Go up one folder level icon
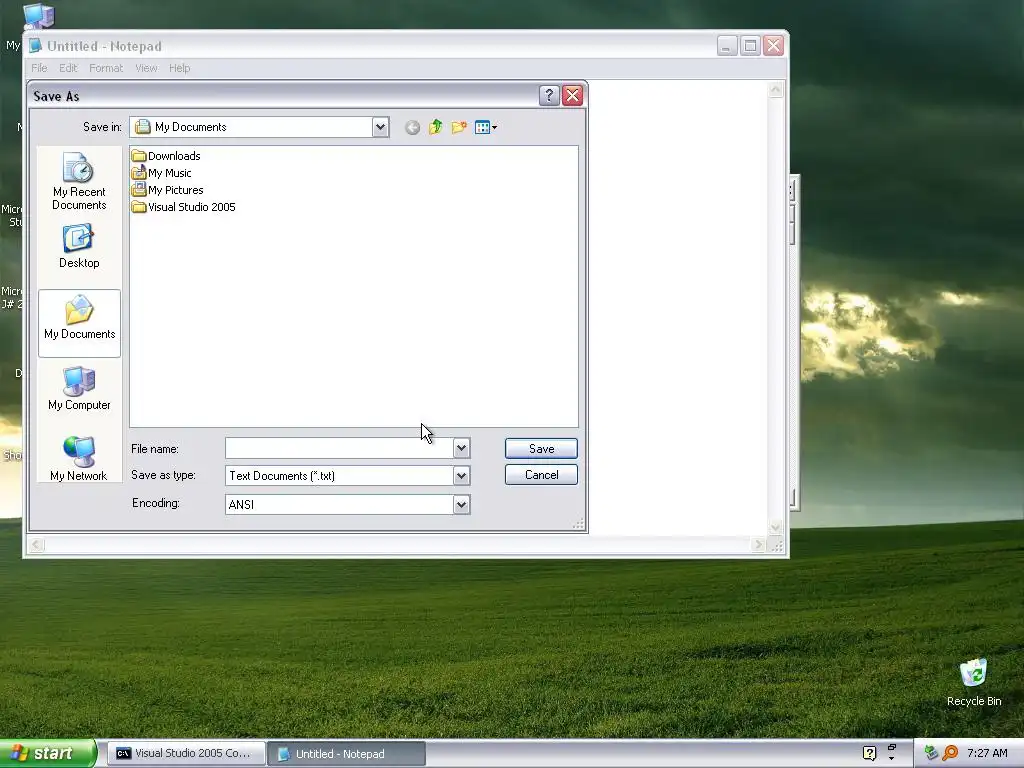Viewport: 1024px width, 768px height. click(x=436, y=127)
